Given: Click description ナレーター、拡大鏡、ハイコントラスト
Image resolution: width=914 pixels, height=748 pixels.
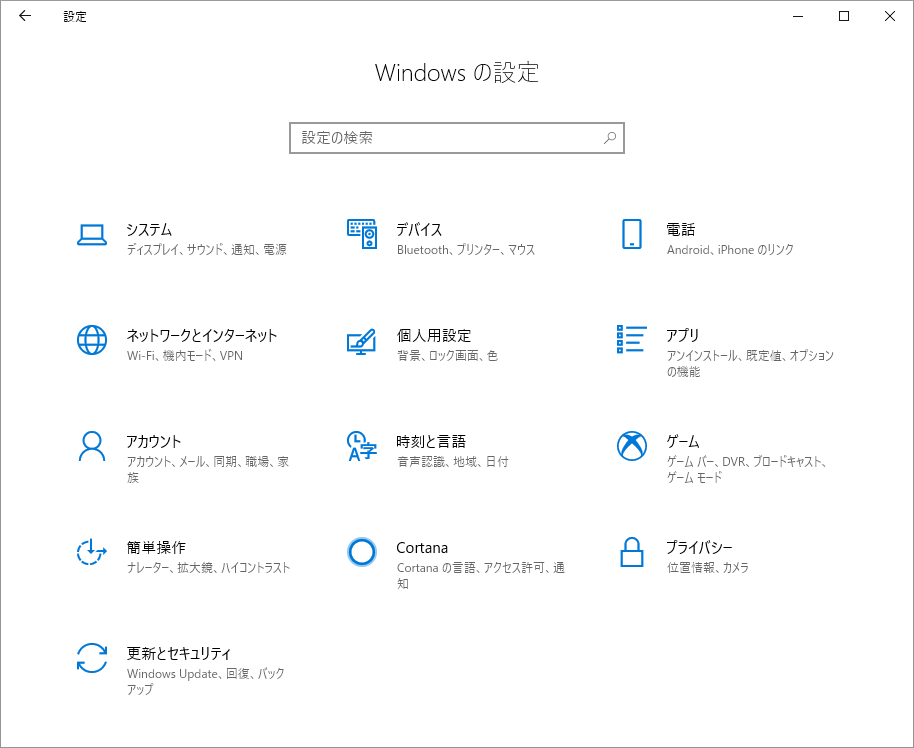Looking at the screenshot, I should click(209, 568).
